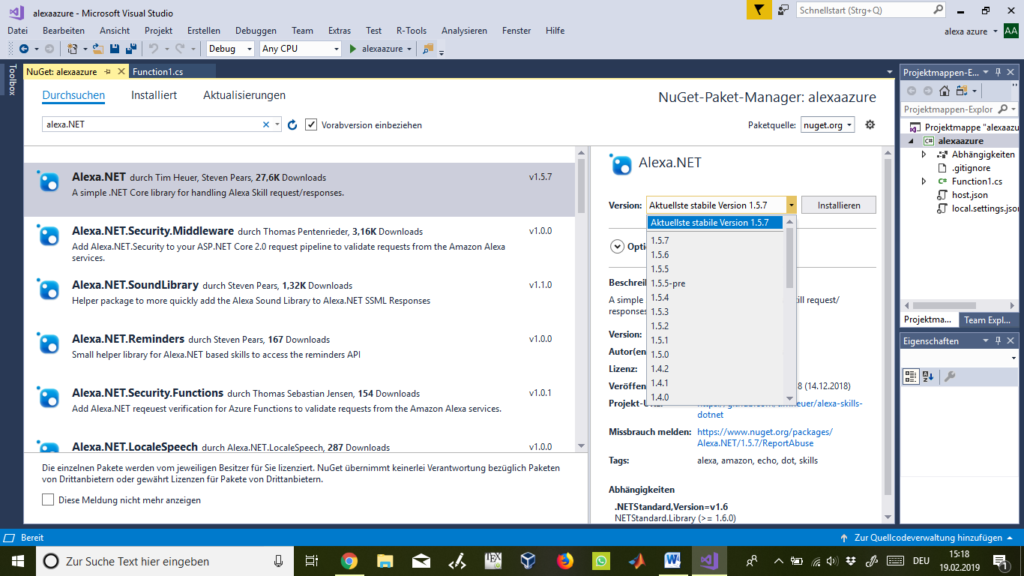This screenshot has width=1024, height=576.
Task: Open File Explorer from the taskbar
Action: point(385,561)
